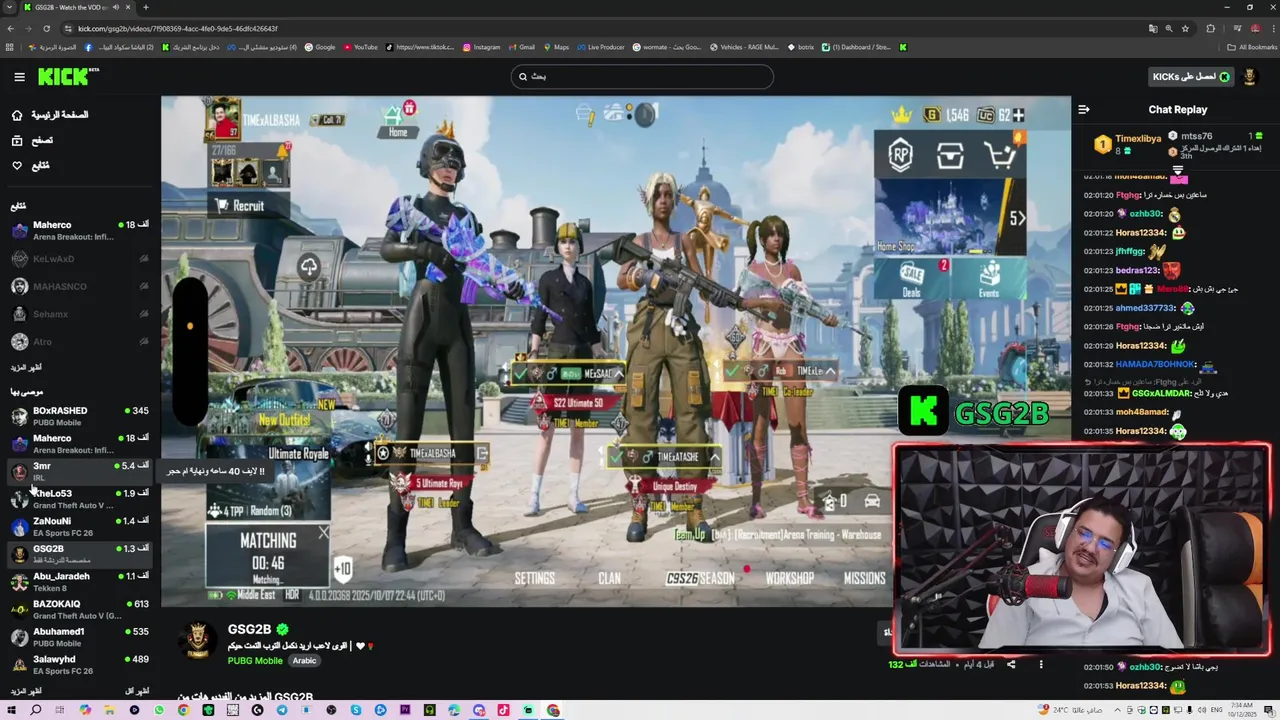Click username bedras123 in chat
This screenshot has height=720, width=1280.
point(1137,271)
